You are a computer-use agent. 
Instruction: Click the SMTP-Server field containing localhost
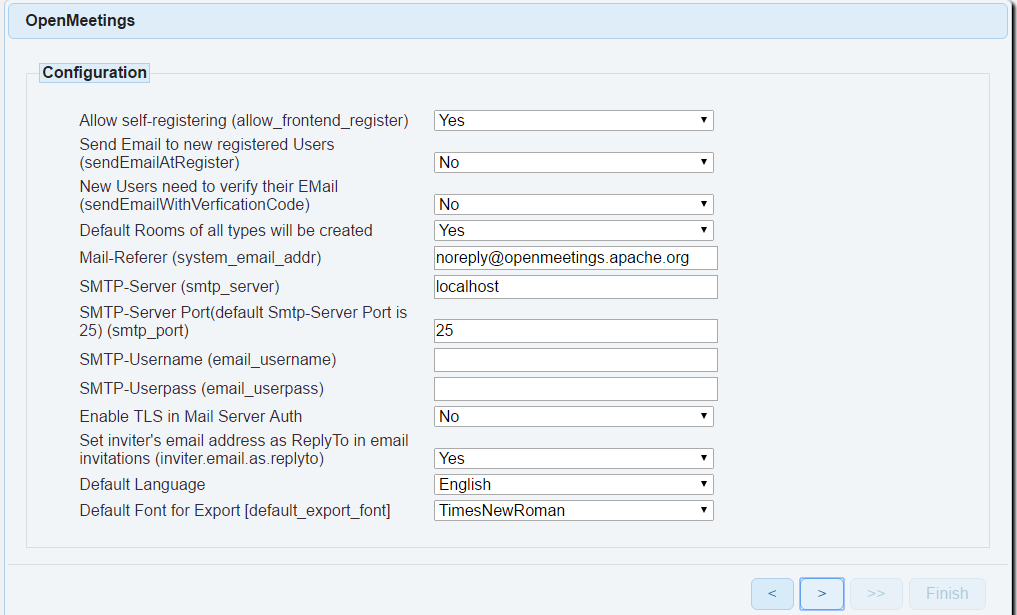point(575,287)
